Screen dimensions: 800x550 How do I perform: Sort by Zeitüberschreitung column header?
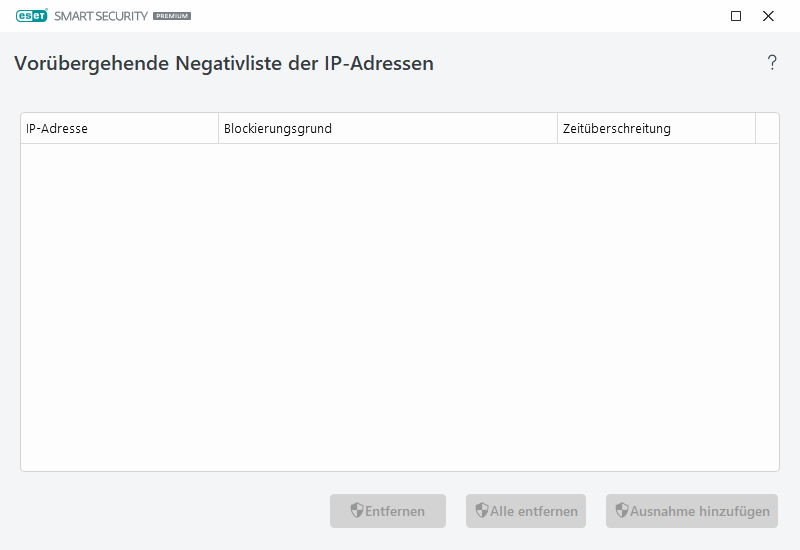656,129
